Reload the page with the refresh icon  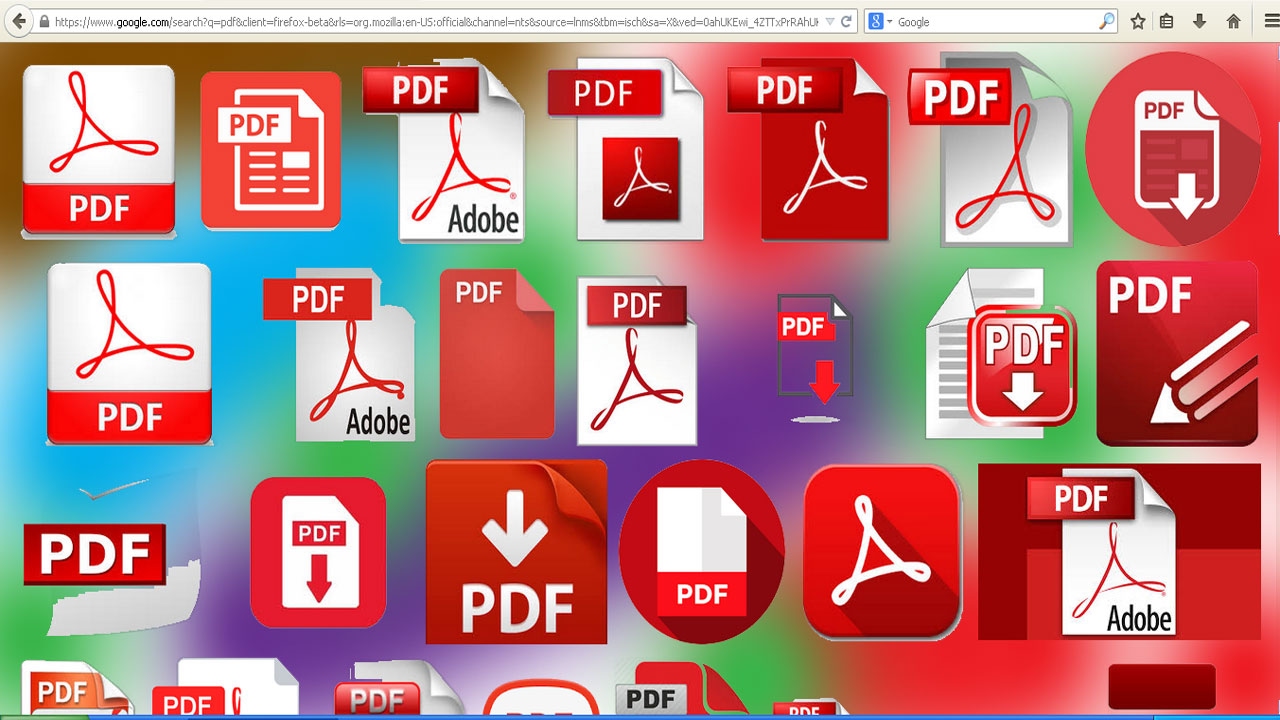(x=846, y=21)
